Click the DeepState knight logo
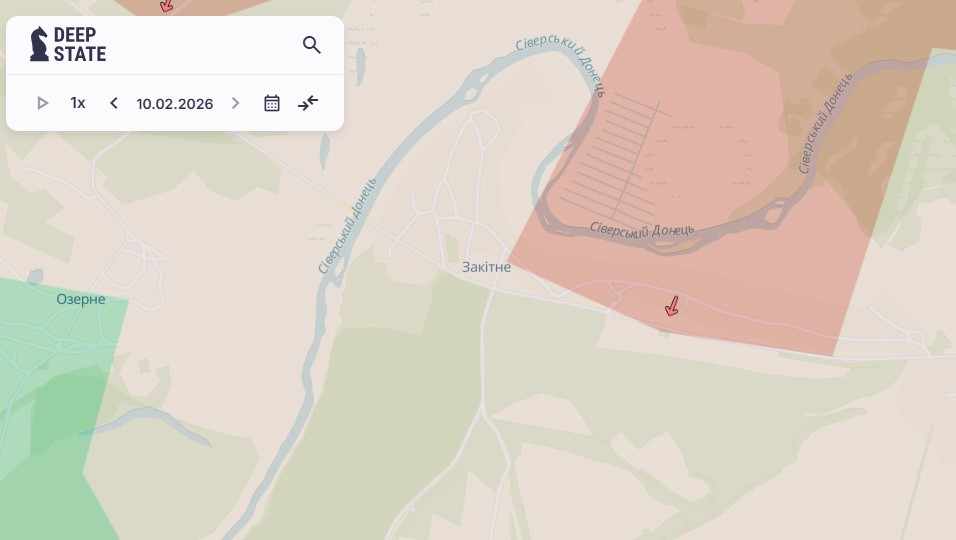Image resolution: width=956 pixels, height=540 pixels. click(x=39, y=44)
